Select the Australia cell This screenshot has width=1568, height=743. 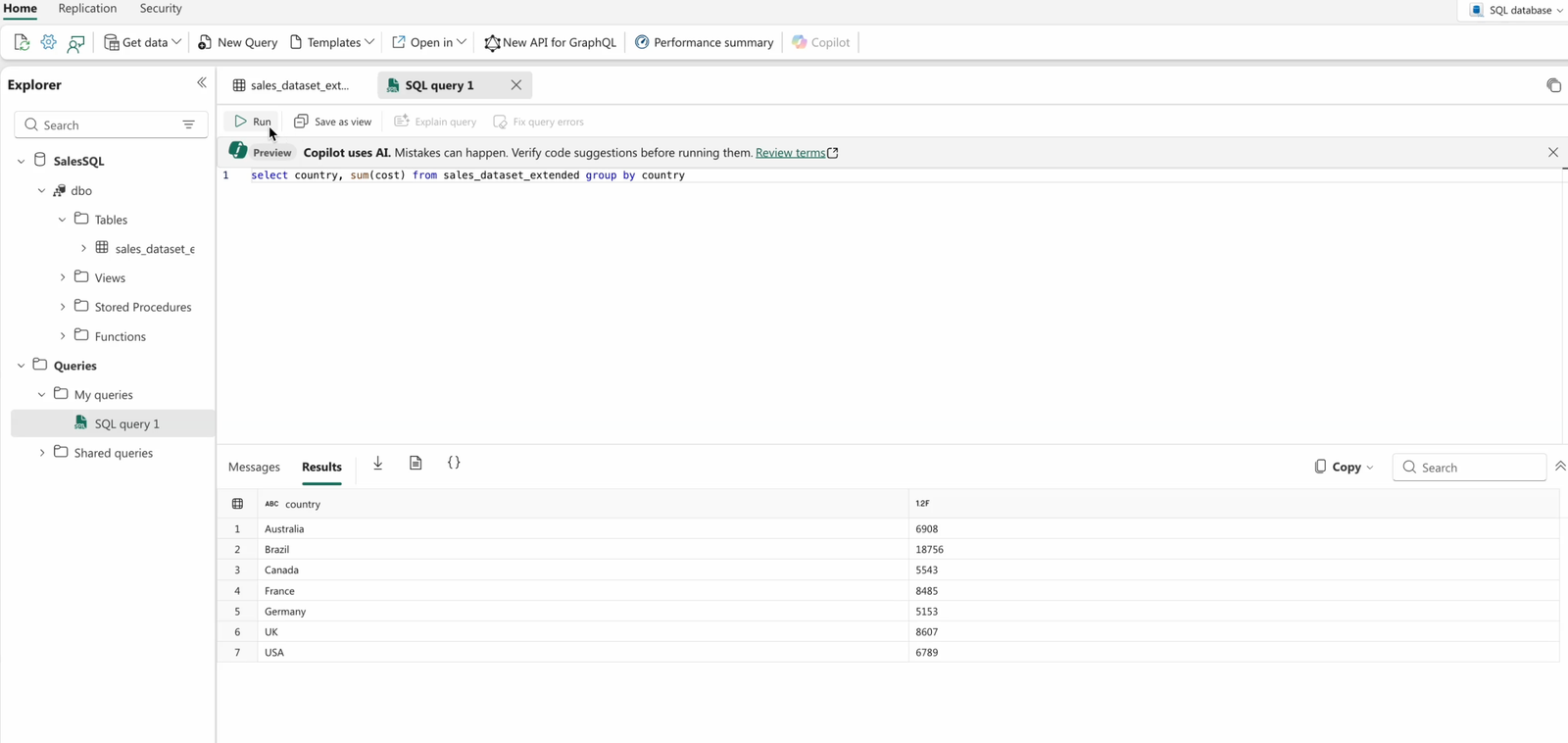(583, 528)
